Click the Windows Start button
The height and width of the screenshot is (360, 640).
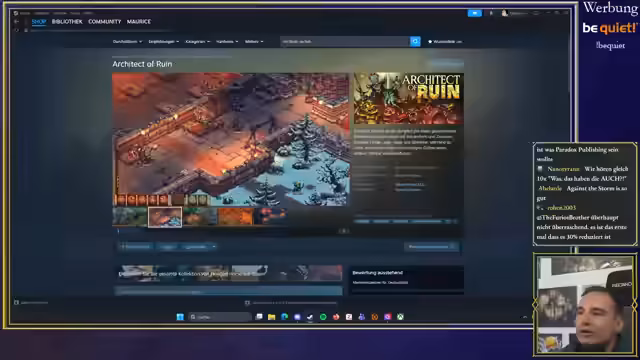180,317
